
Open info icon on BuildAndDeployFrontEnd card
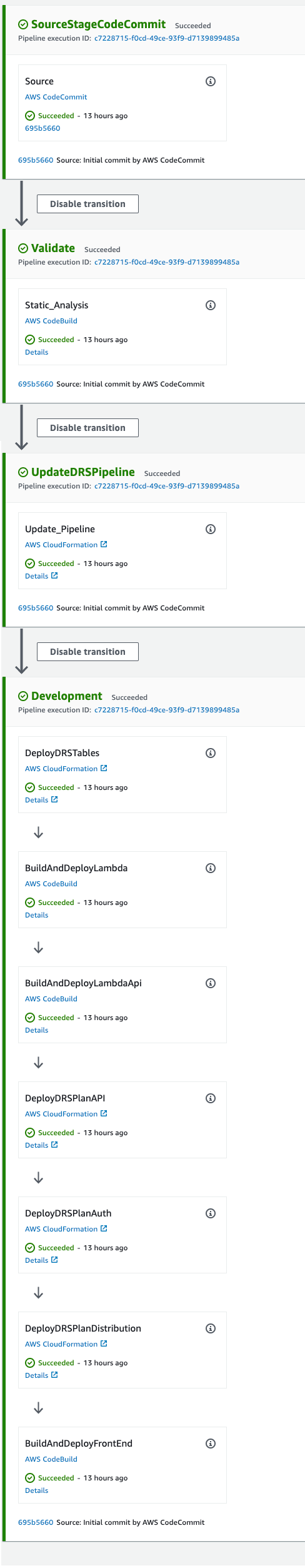coord(211,1444)
